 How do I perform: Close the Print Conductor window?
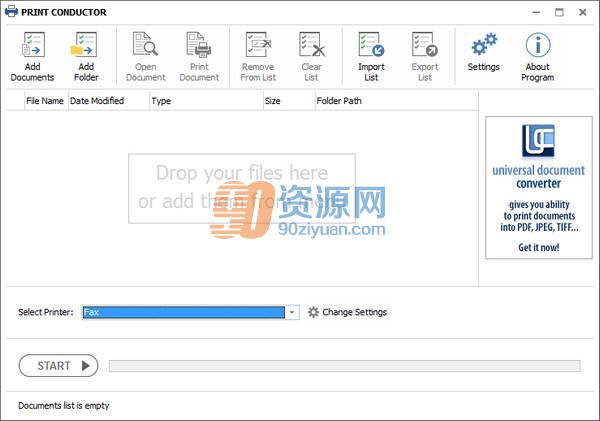583,12
